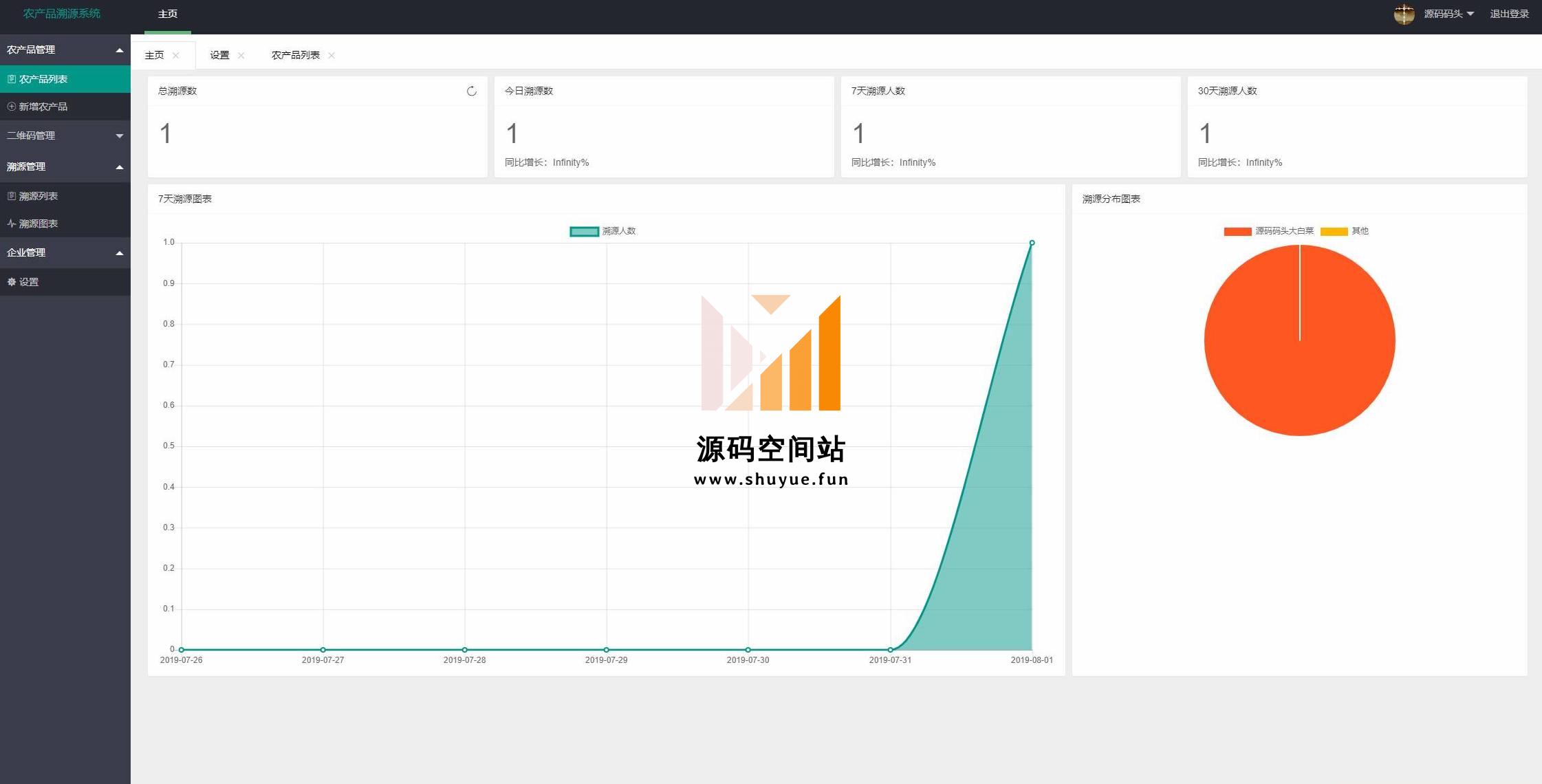Image resolution: width=1542 pixels, height=784 pixels.
Task: Click the 7天溯源图表 panel title
Action: pyautogui.click(x=185, y=199)
